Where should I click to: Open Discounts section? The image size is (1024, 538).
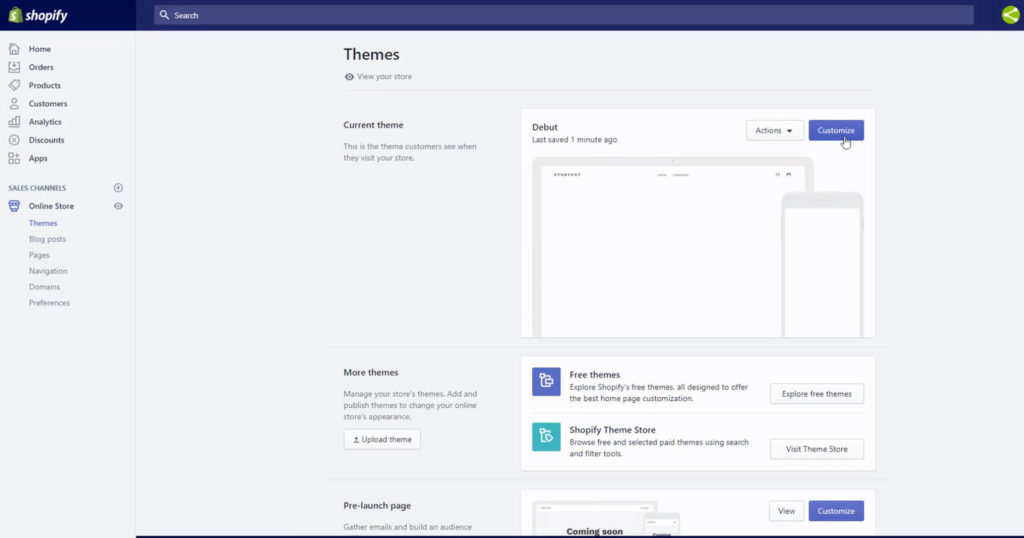[x=46, y=140]
